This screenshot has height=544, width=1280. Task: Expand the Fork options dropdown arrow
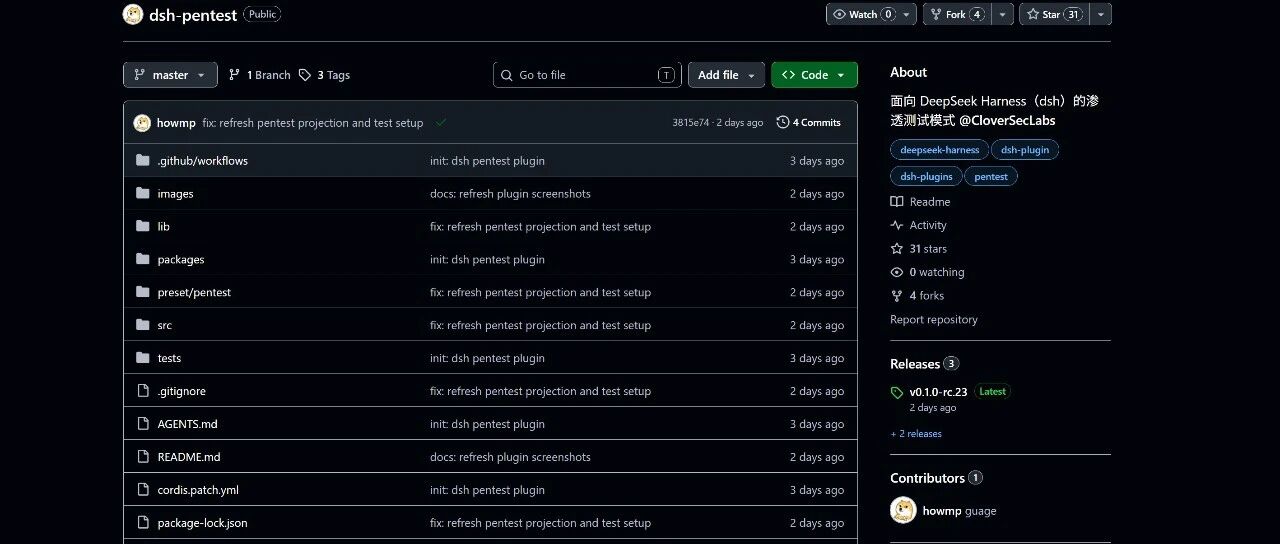[1003, 14]
